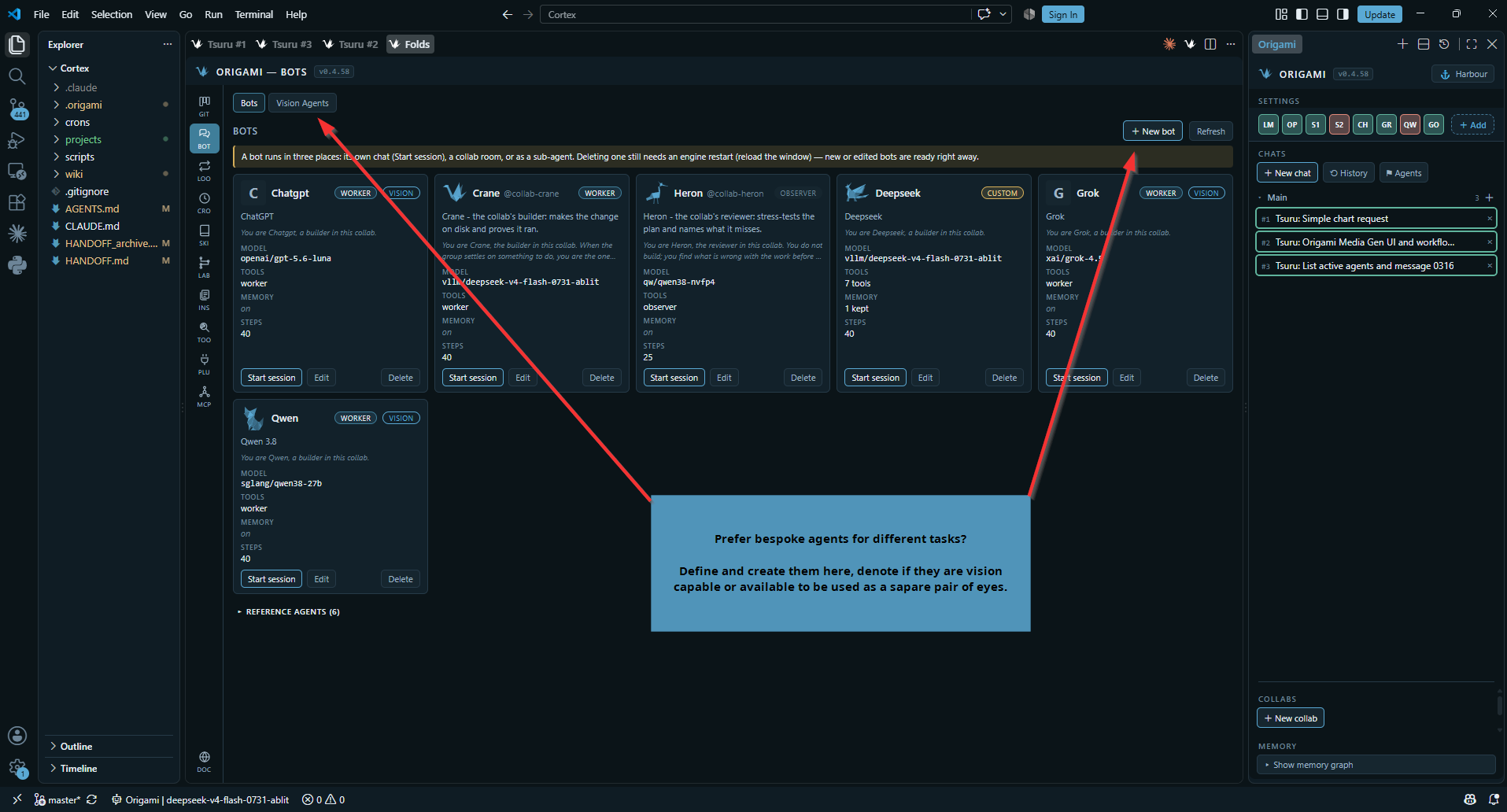Open the chat Tsuru: Simple chart request
The image size is (1507, 812).
click(x=1376, y=219)
